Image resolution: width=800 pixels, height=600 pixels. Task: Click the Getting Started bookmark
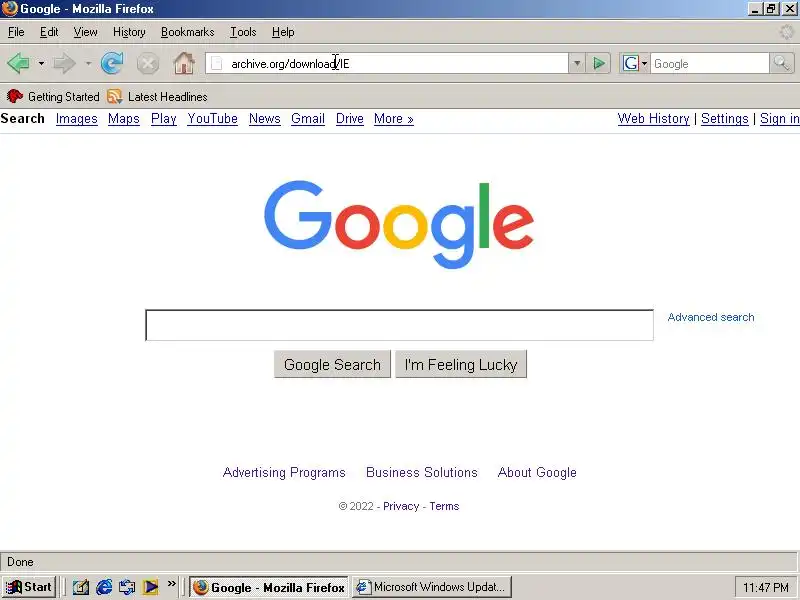(53, 96)
